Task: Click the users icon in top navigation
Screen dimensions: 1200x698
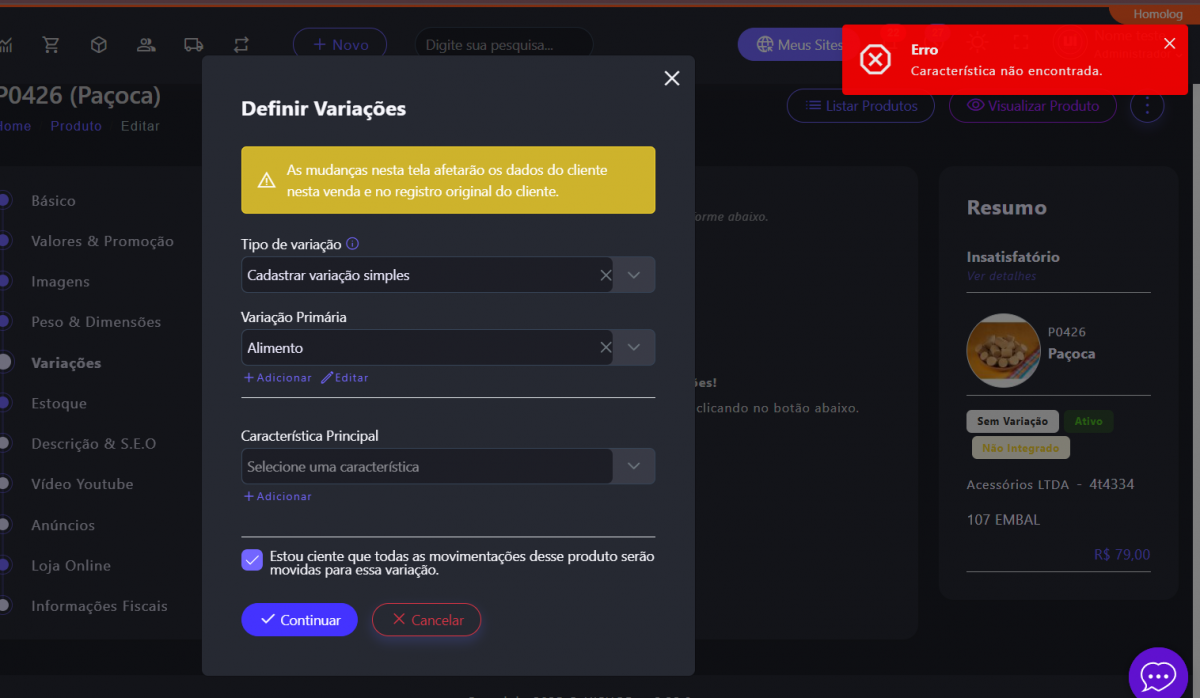Action: pyautogui.click(x=146, y=45)
